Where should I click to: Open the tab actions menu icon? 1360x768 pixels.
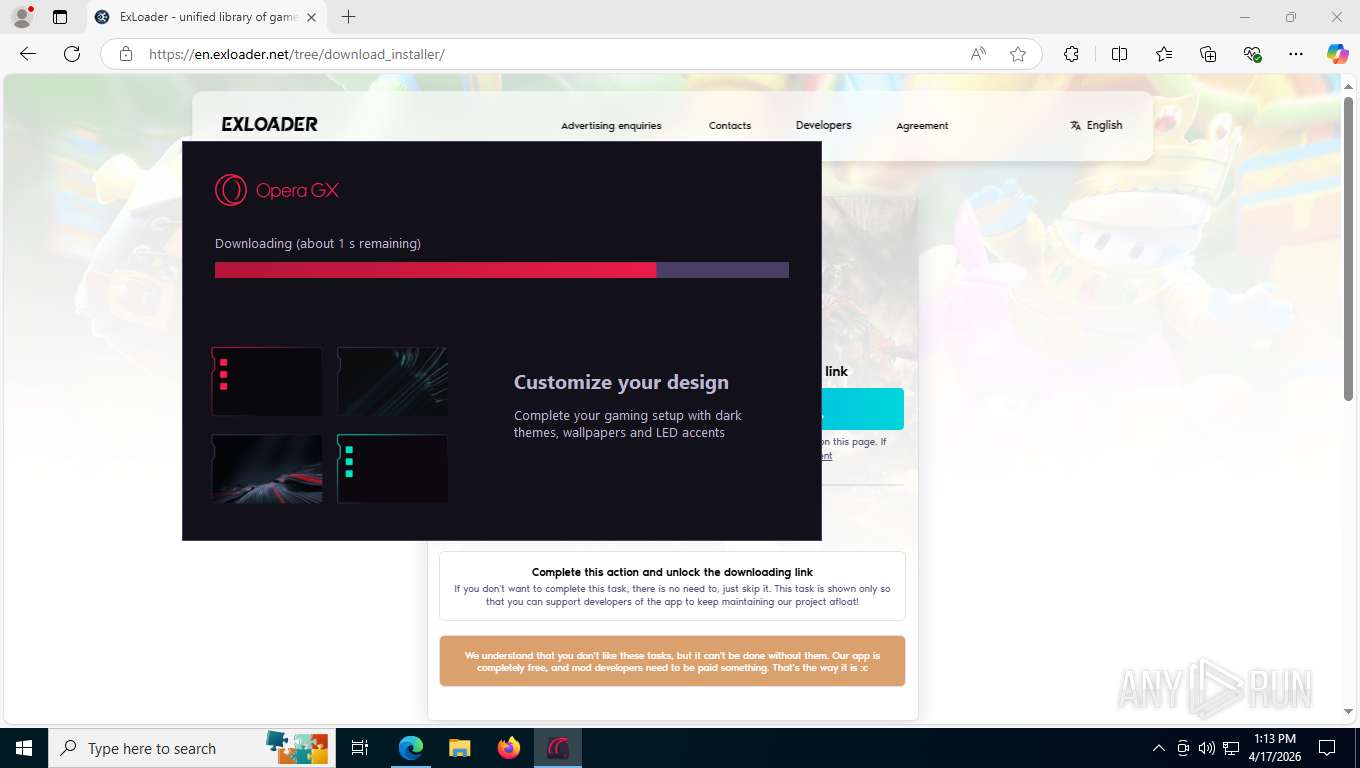[60, 17]
